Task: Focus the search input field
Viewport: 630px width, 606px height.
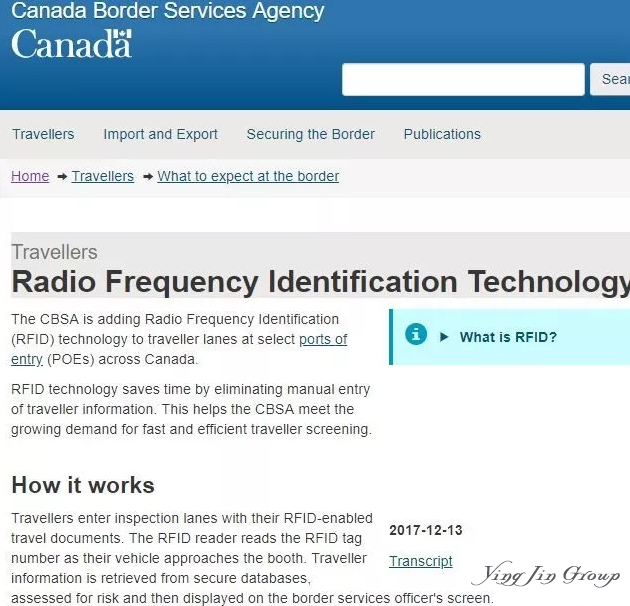Action: tap(463, 79)
